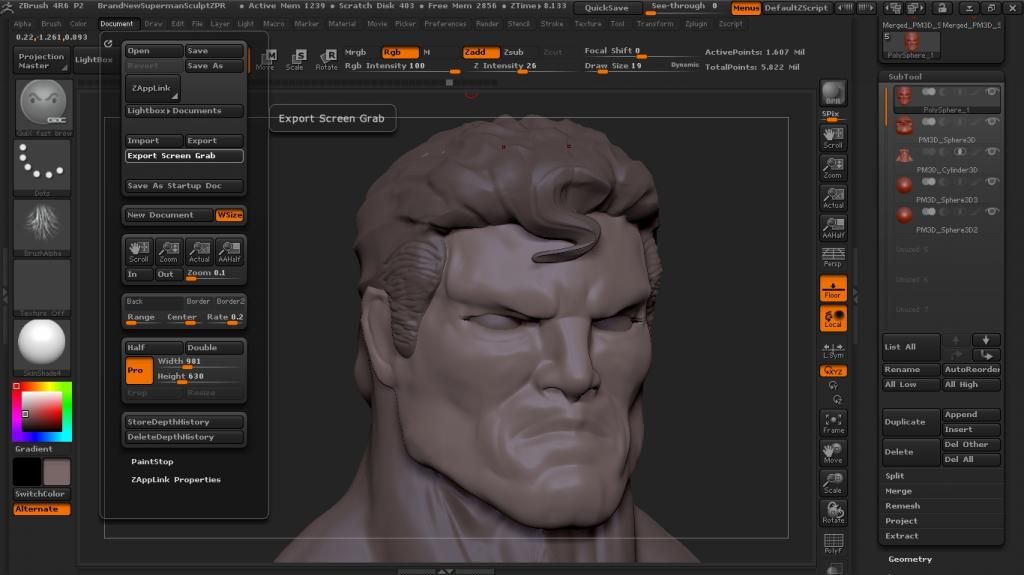Open Lightbox Documents browser
Image resolution: width=1024 pixels, height=575 pixels.
coord(184,110)
